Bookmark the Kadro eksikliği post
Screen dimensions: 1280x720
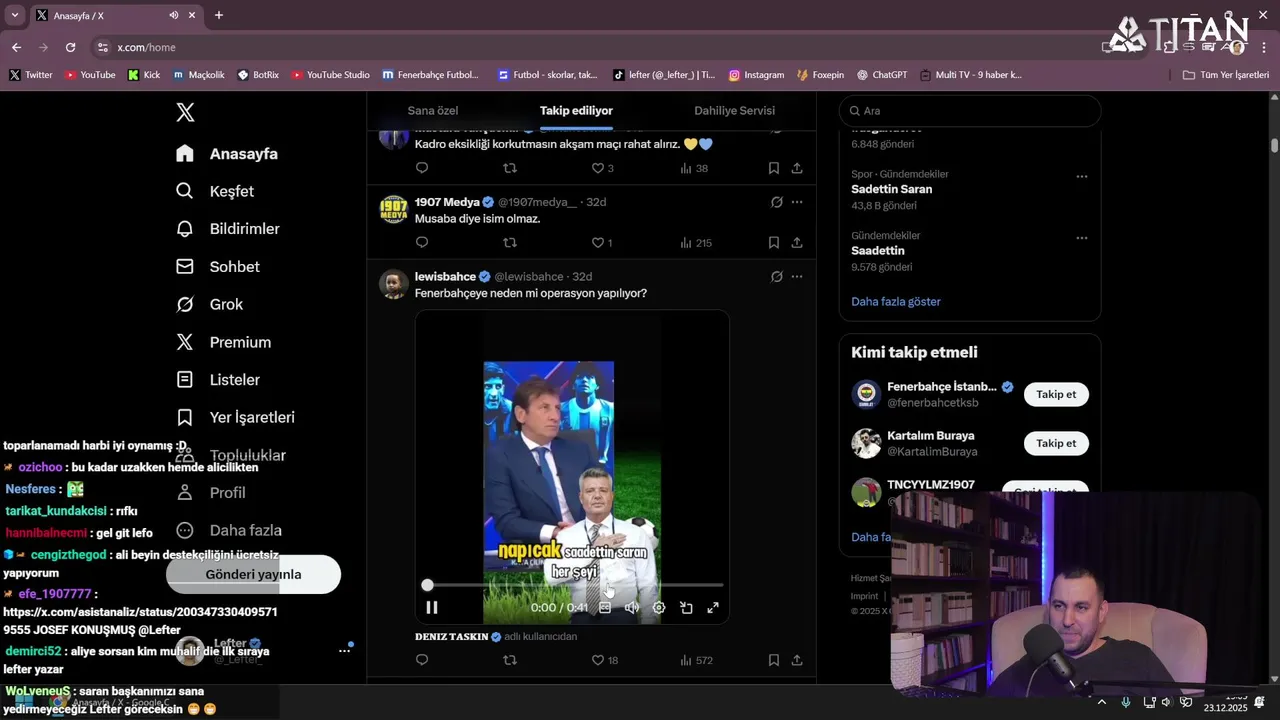tap(774, 168)
